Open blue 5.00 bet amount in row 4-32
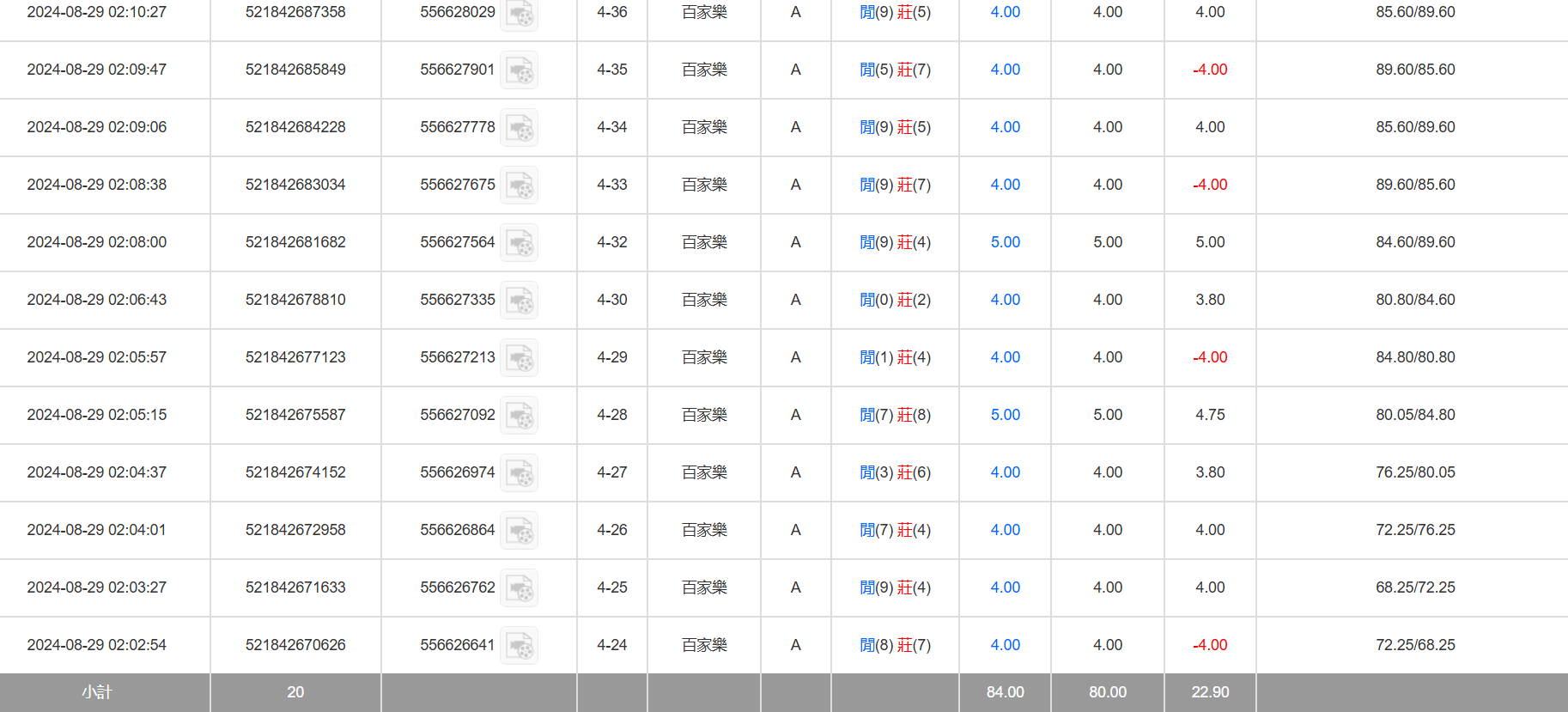Image resolution: width=1568 pixels, height=712 pixels. click(x=1005, y=242)
